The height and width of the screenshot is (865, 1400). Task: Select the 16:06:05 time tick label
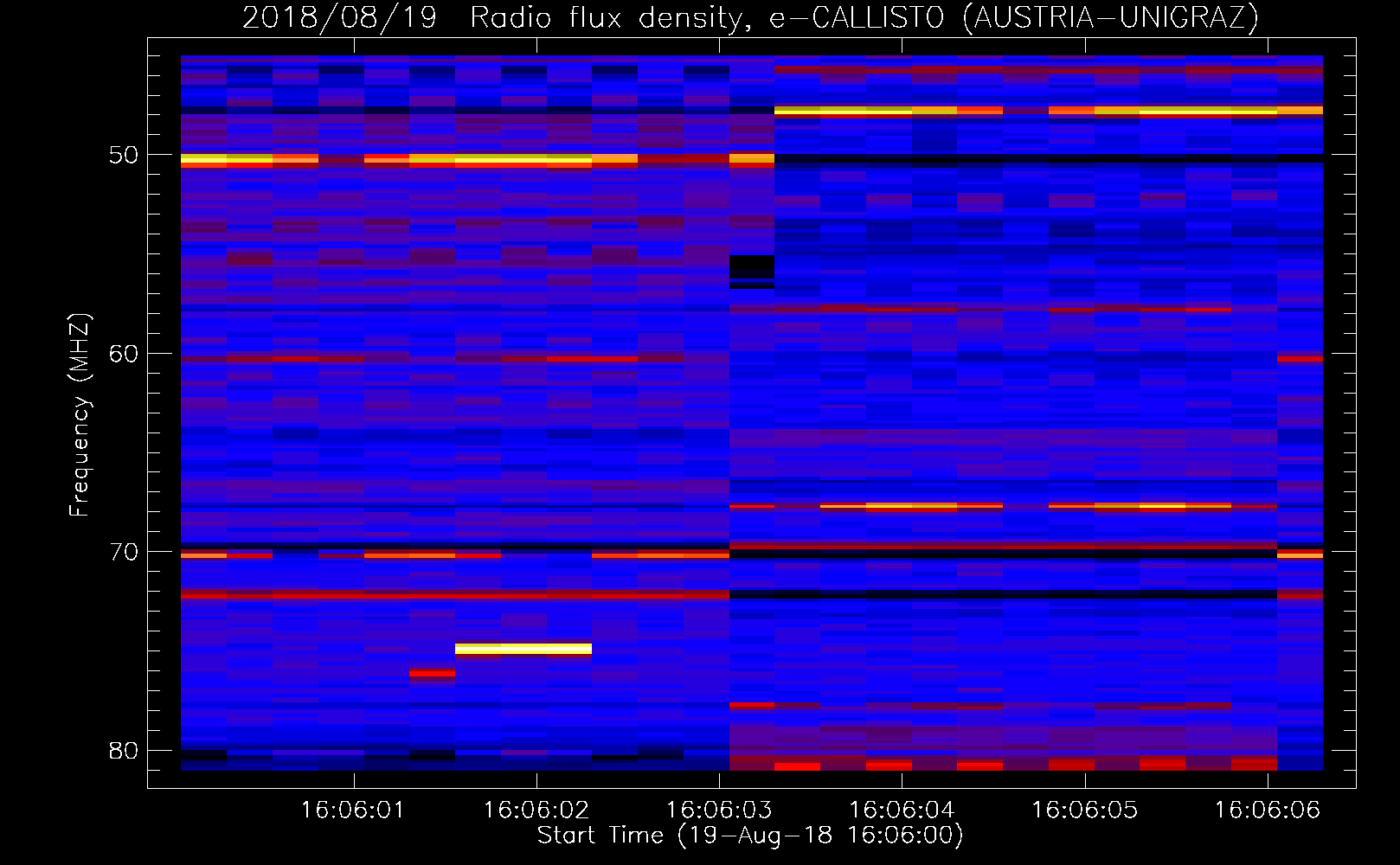point(1084,810)
